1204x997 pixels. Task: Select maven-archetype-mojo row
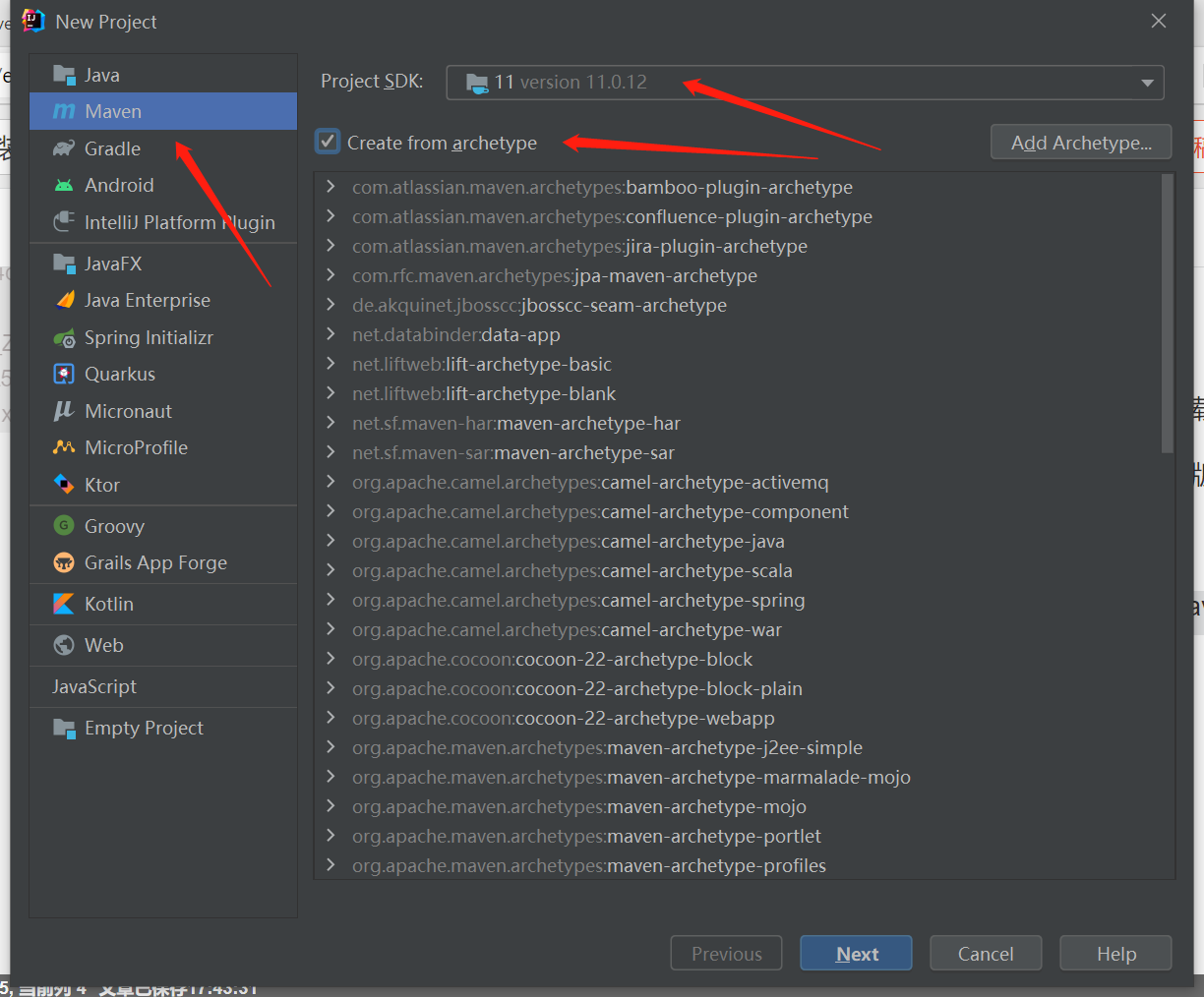pos(738,806)
